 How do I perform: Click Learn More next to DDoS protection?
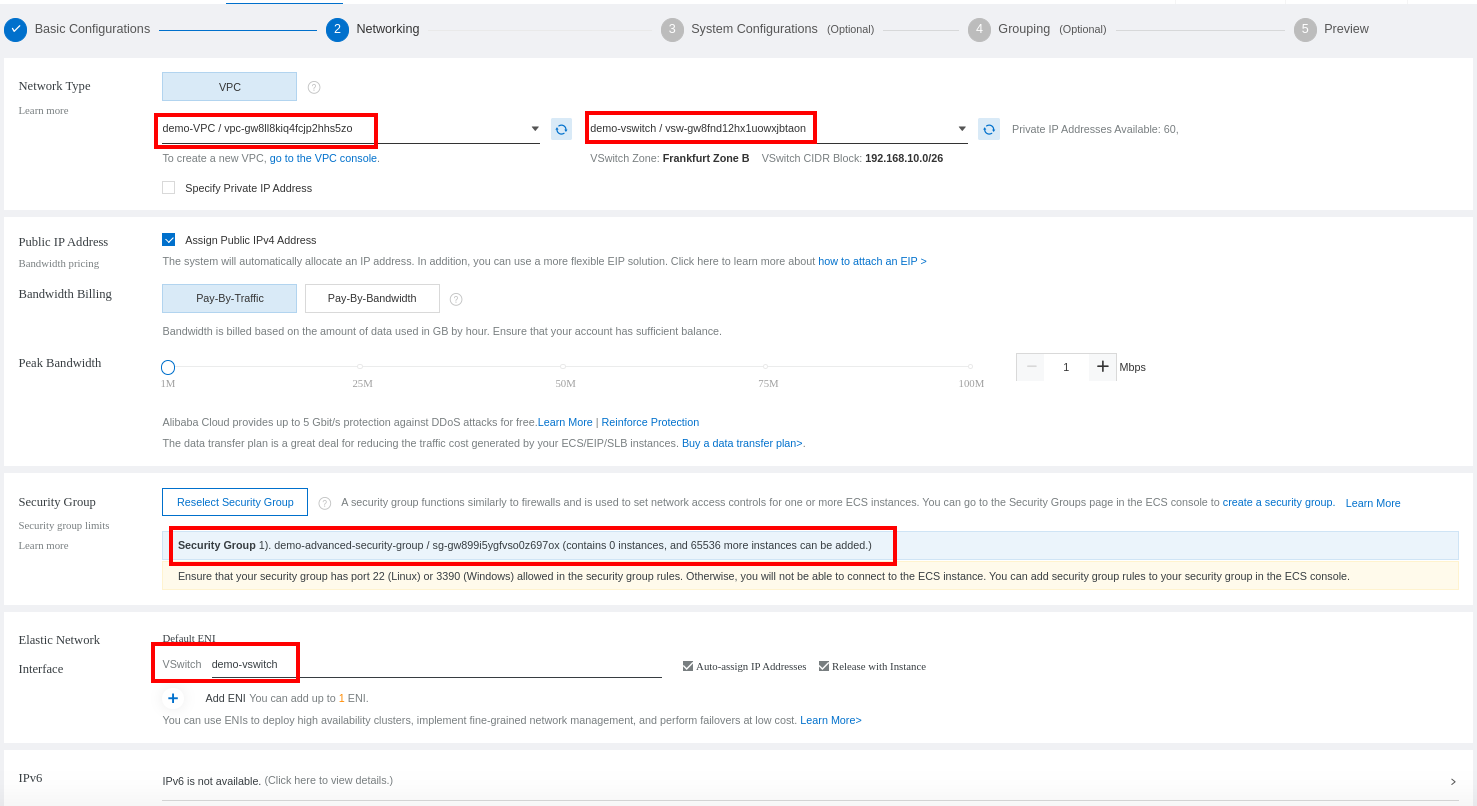[x=565, y=422]
